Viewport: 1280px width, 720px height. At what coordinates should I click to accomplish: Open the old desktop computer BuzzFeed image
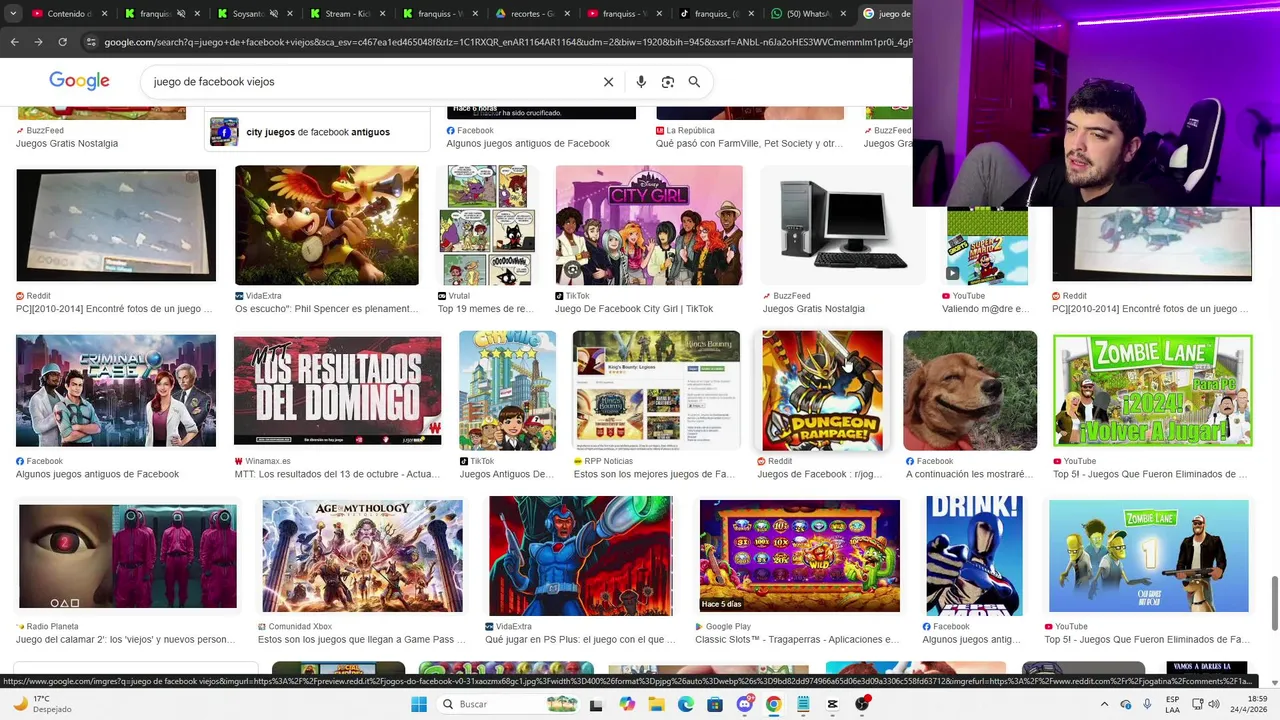[843, 225]
